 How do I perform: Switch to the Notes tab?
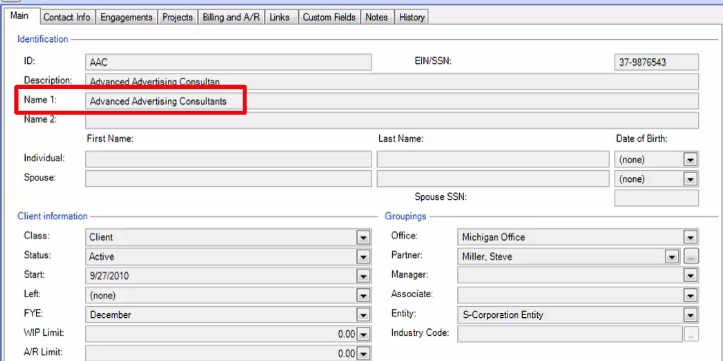(377, 18)
